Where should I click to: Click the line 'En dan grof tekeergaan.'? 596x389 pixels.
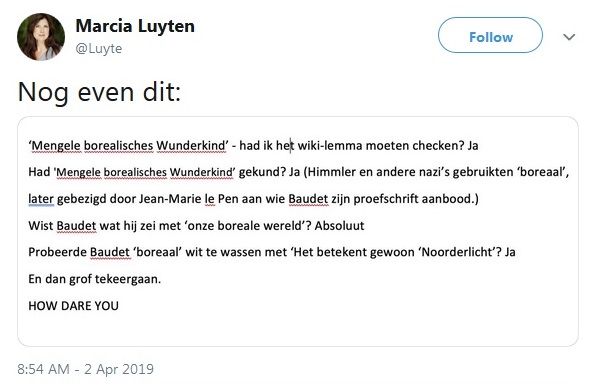(95, 279)
